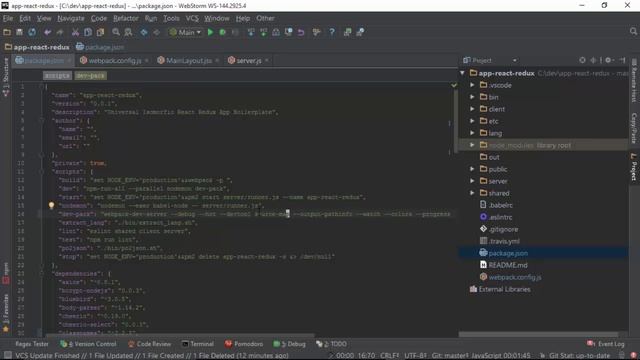Screen dimensions: 640x360
Task: Switch to server.js editor tab
Action: [x=249, y=60]
